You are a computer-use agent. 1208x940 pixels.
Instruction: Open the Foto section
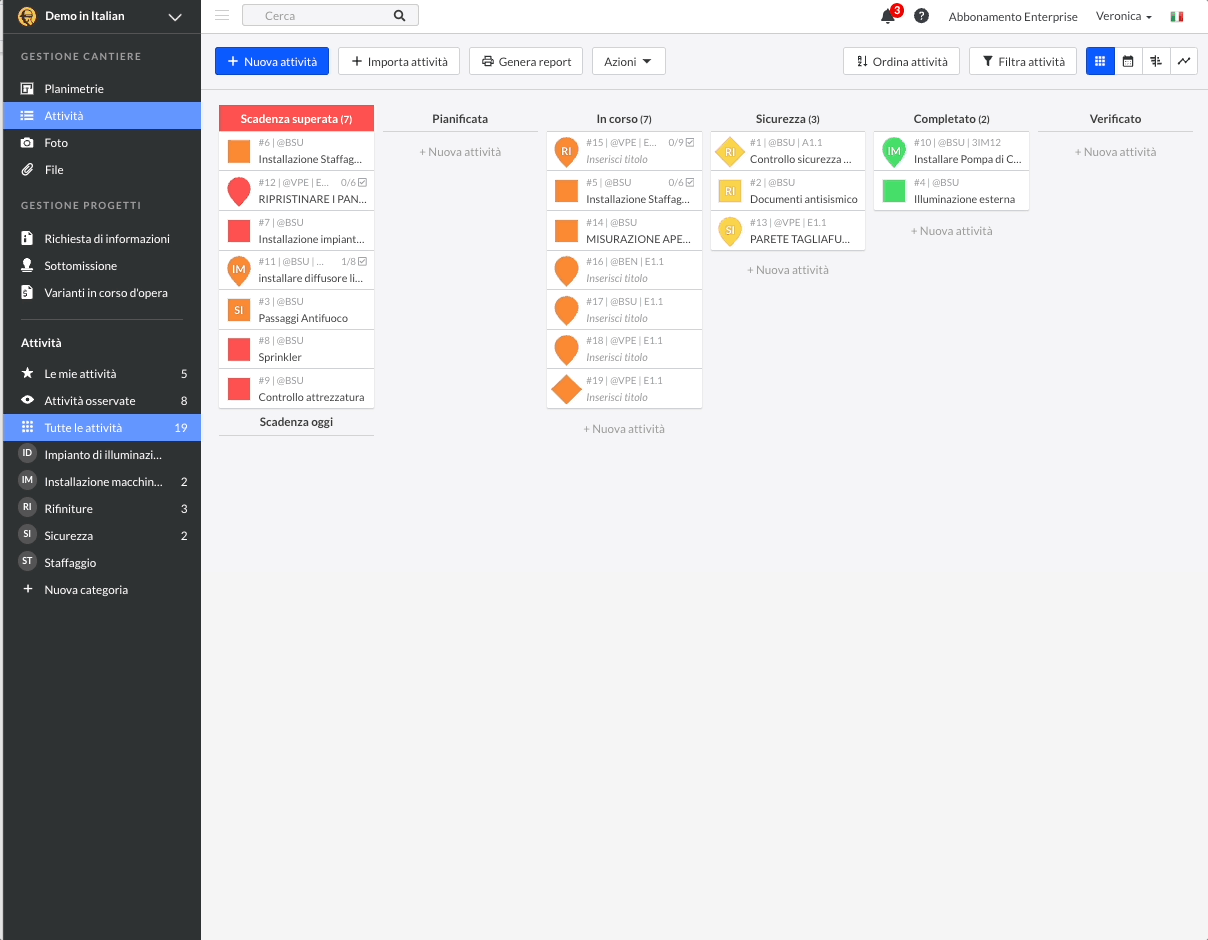(x=57, y=143)
